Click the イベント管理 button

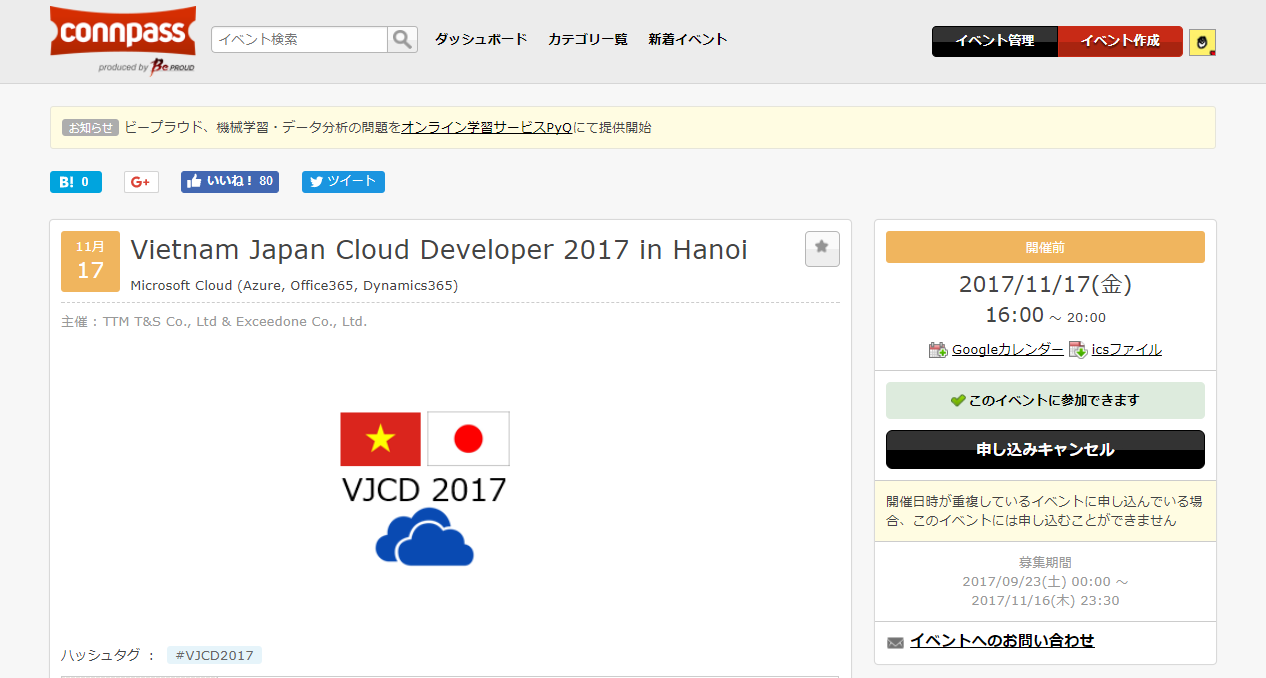click(x=995, y=41)
